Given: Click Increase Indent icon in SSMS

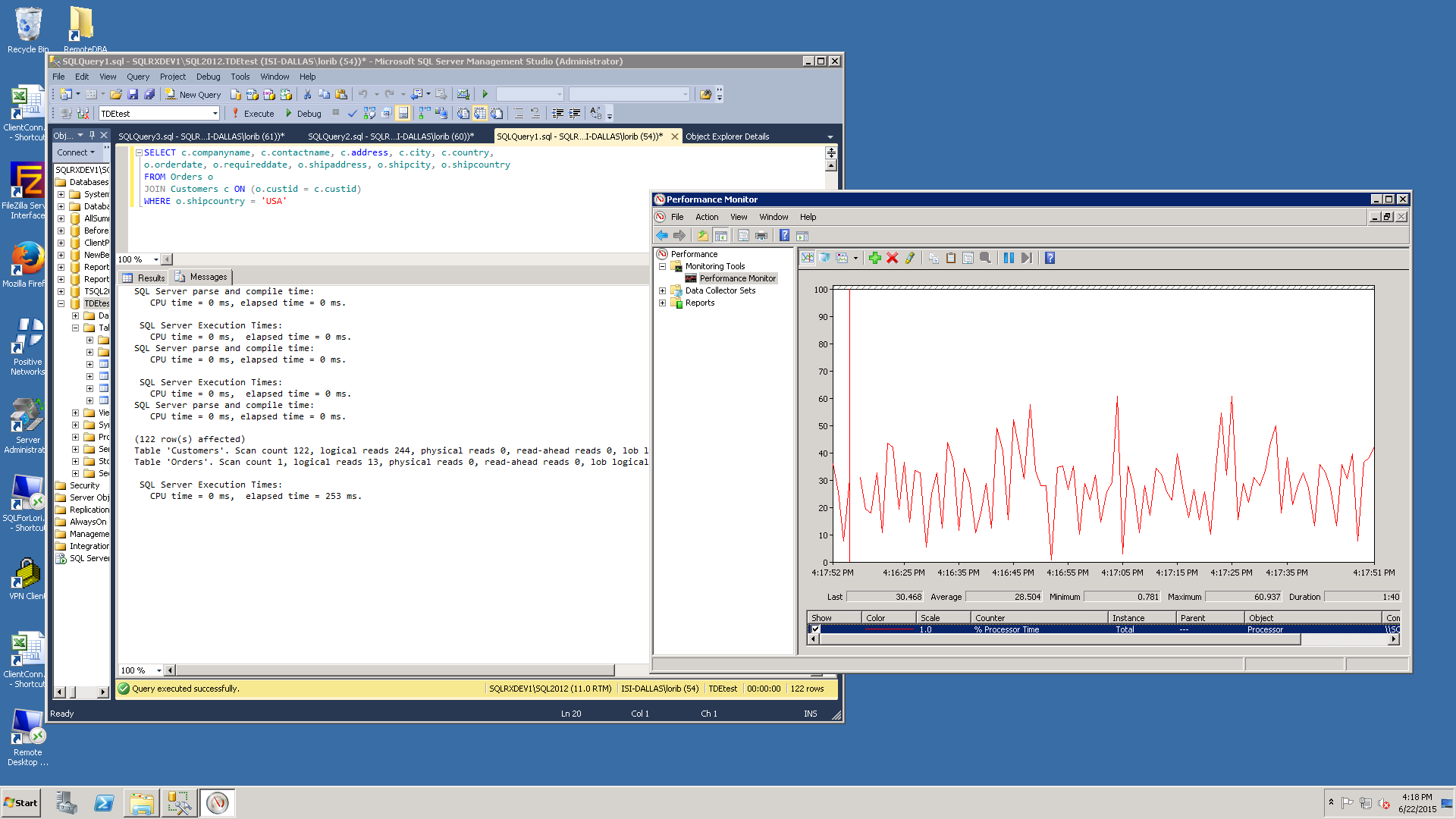Looking at the screenshot, I should tap(575, 114).
